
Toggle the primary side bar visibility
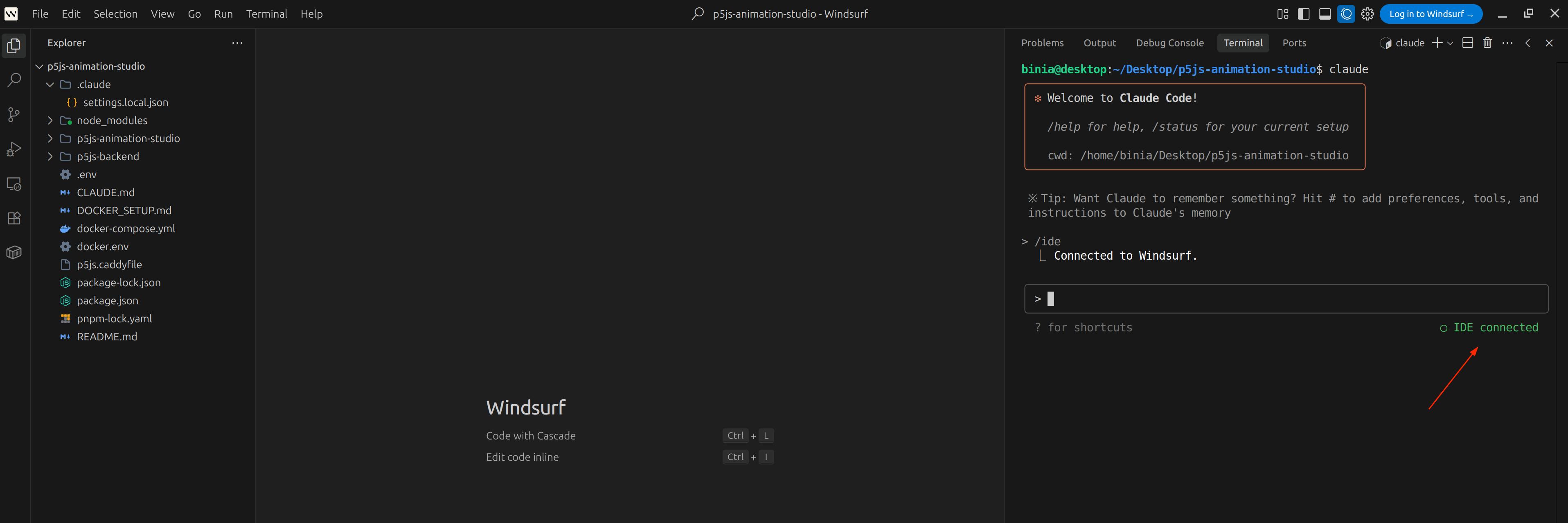coord(1304,14)
